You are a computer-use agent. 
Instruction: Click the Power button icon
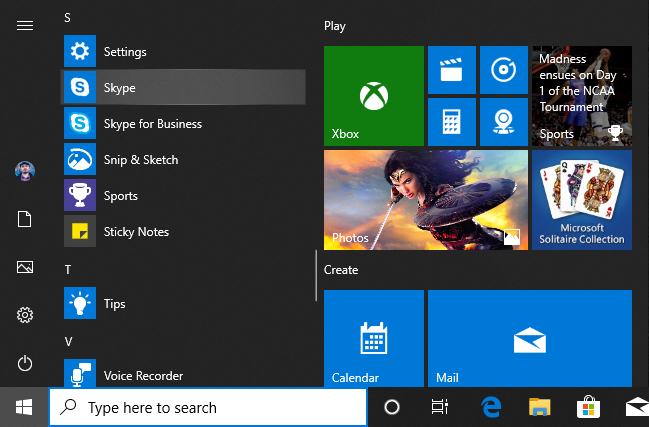[25, 363]
